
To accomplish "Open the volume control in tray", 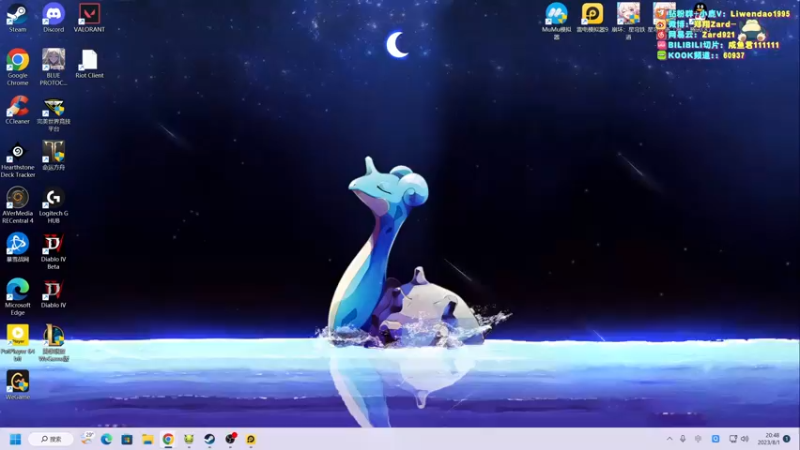I will pos(744,439).
